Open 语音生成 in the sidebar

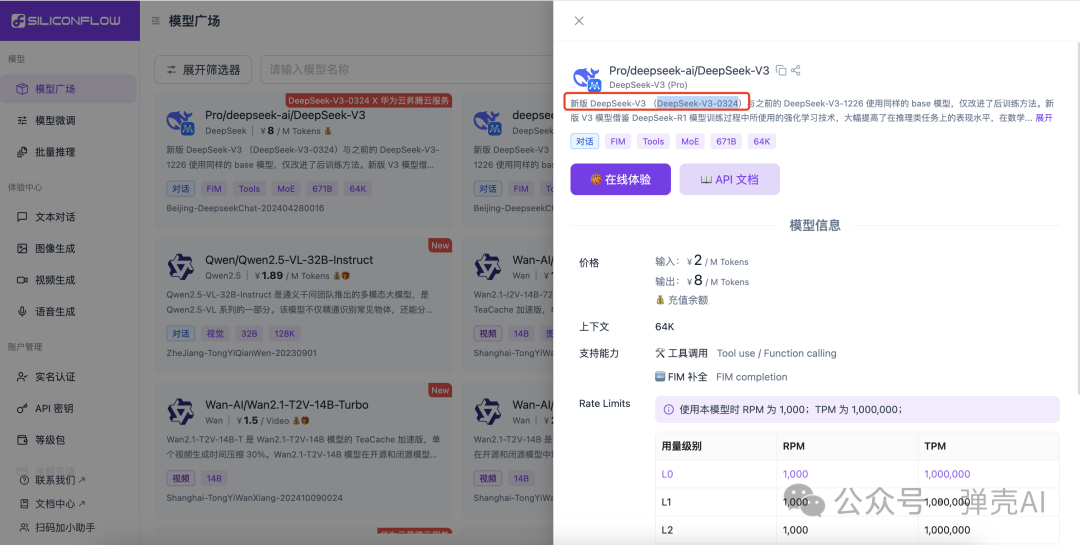click(x=68, y=312)
